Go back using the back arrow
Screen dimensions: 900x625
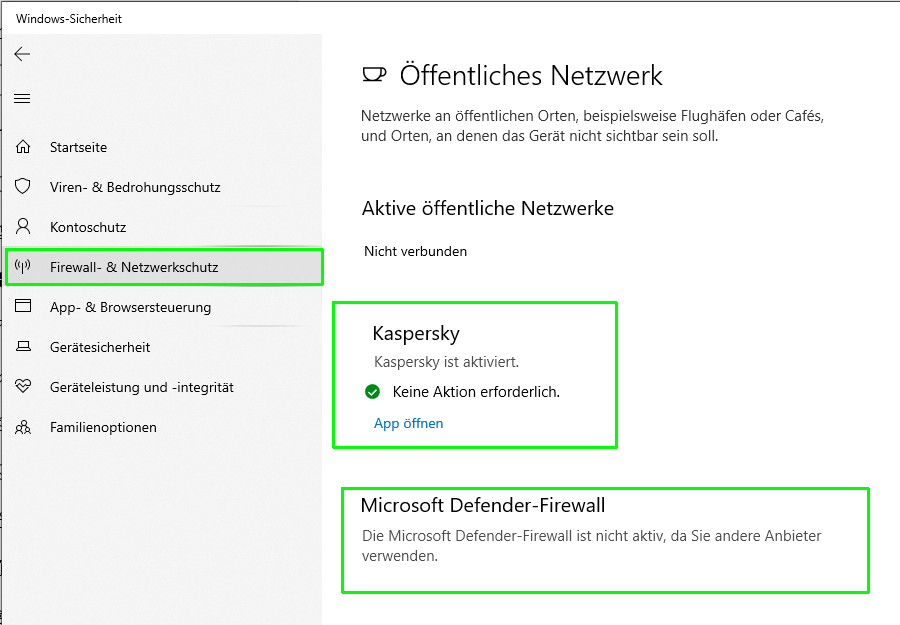pos(22,54)
